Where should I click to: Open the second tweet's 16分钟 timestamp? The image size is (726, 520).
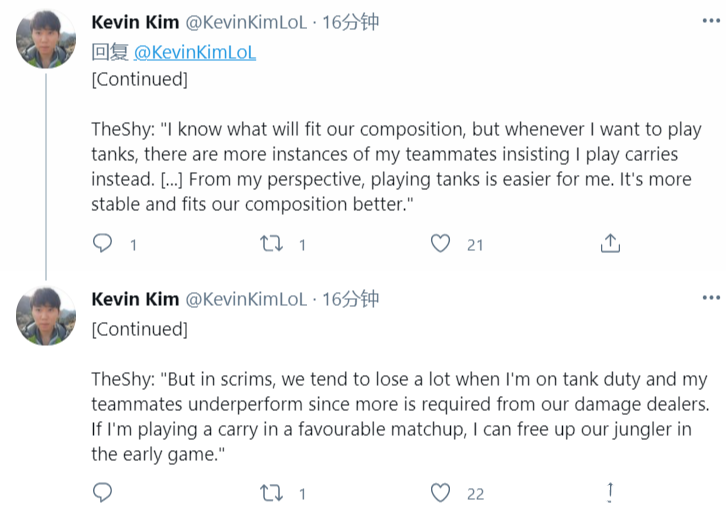tap(350, 299)
